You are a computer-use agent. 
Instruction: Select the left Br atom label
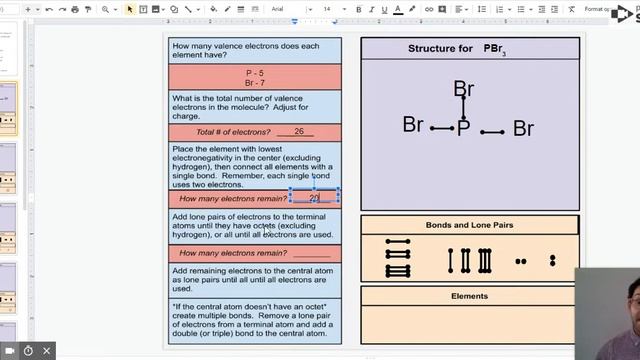[x=413, y=124]
